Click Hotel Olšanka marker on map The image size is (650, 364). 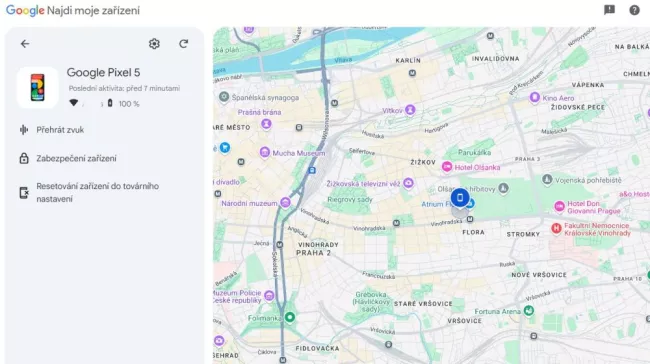(446, 167)
